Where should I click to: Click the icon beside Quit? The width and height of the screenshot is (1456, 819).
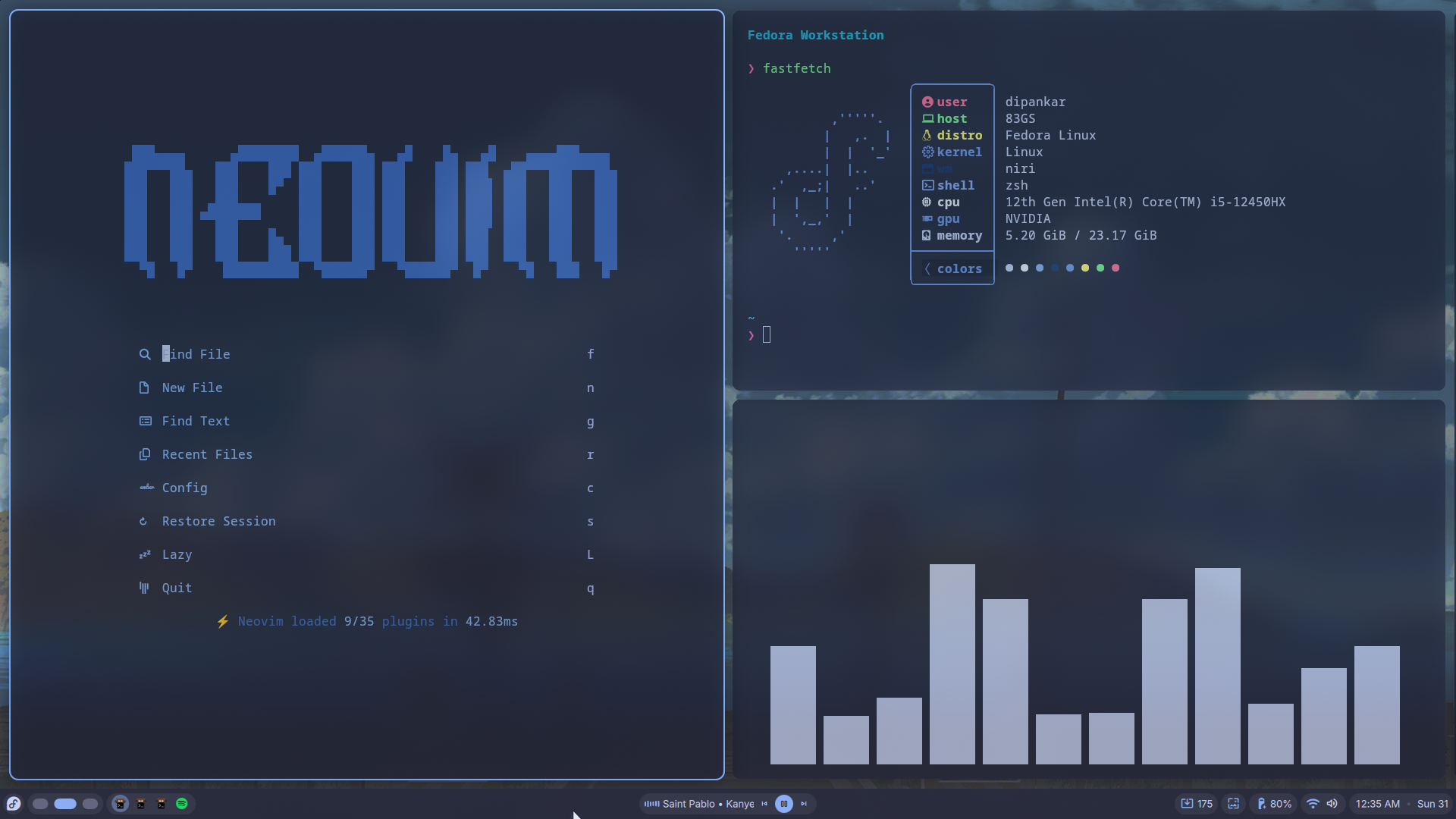coord(144,588)
